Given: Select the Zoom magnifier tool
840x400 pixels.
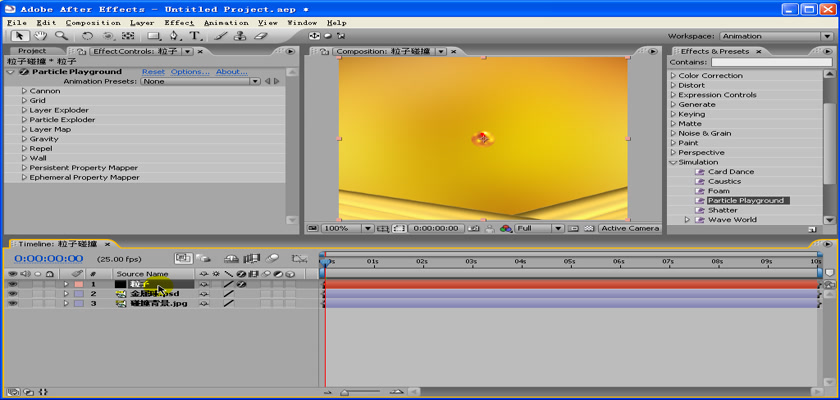Looking at the screenshot, I should [62, 36].
